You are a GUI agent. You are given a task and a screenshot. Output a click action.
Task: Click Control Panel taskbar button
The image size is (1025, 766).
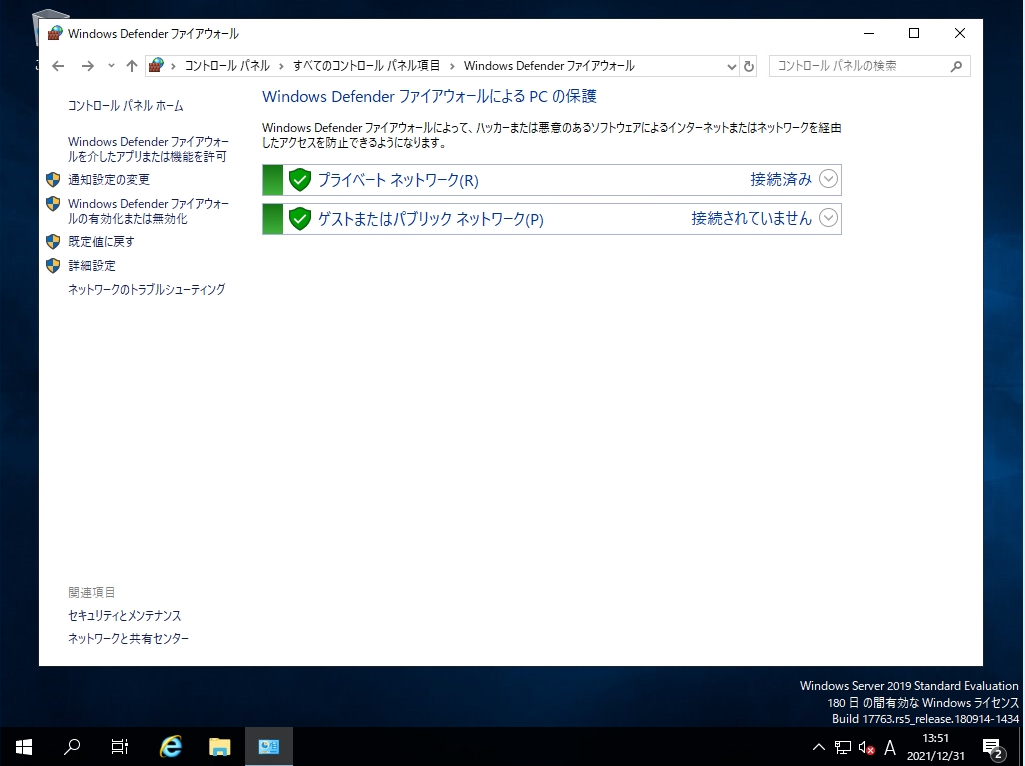269,746
